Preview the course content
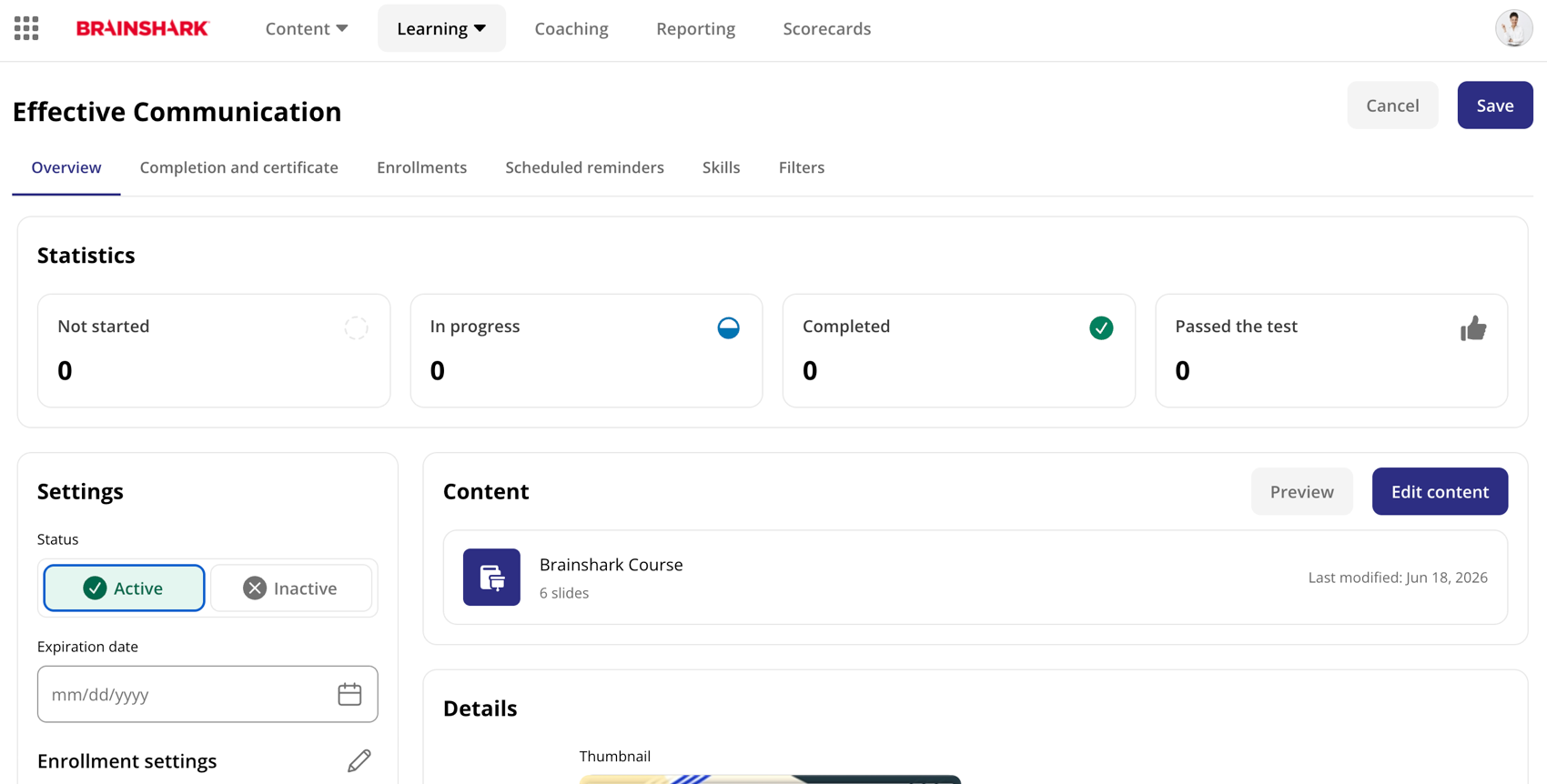 point(1302,491)
